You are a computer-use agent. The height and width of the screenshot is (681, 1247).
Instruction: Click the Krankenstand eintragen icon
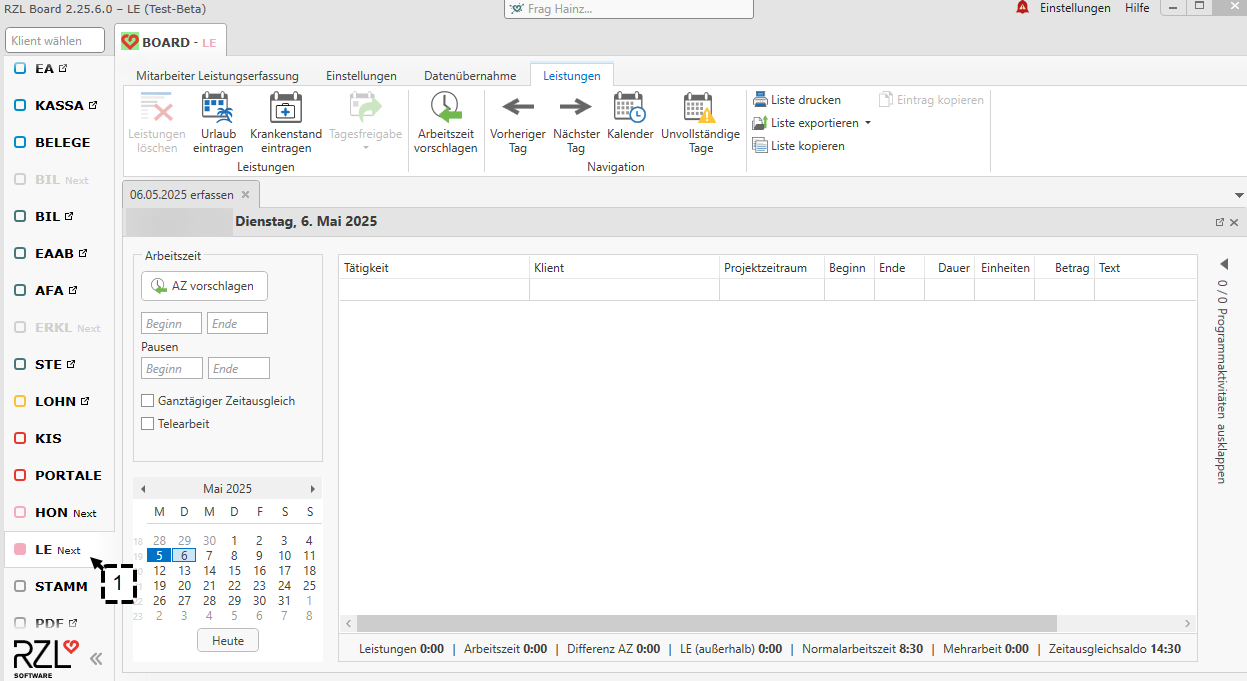tap(286, 108)
